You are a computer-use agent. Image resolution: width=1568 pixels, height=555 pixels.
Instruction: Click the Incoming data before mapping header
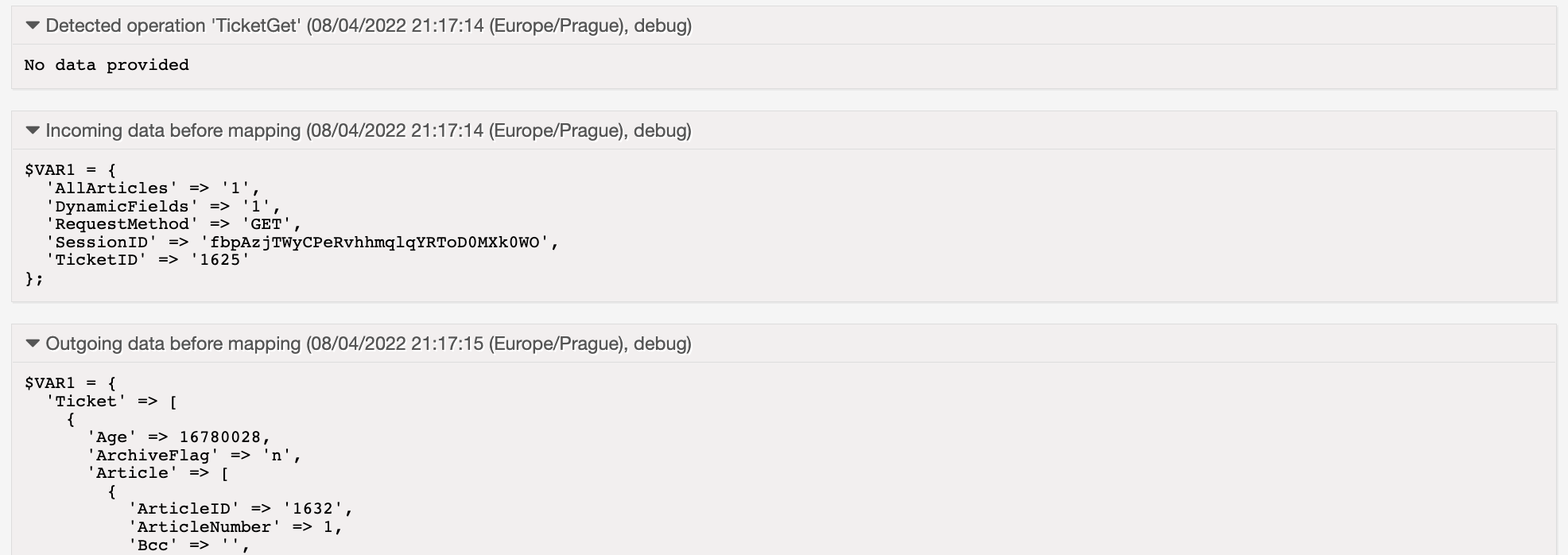(x=368, y=130)
